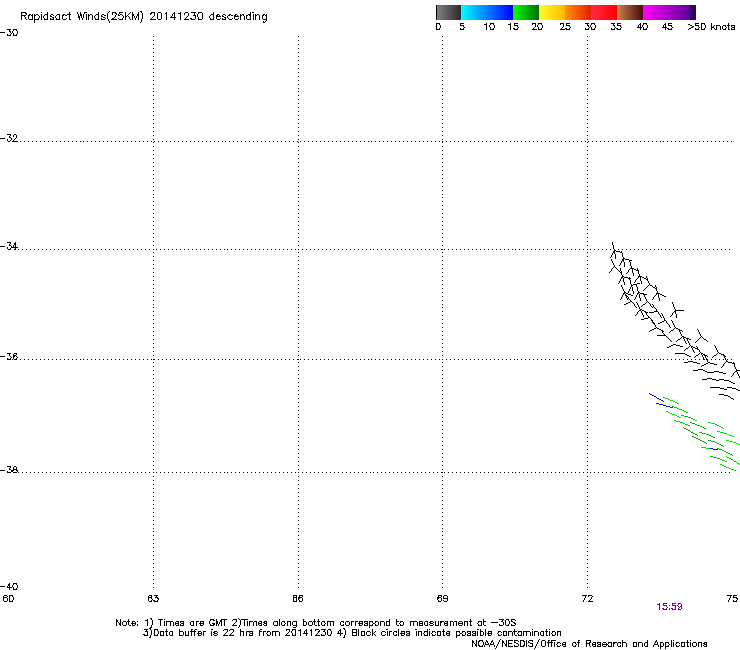
Task: Select the magenta-purple 40-50 knots color segment
Action: point(669,12)
